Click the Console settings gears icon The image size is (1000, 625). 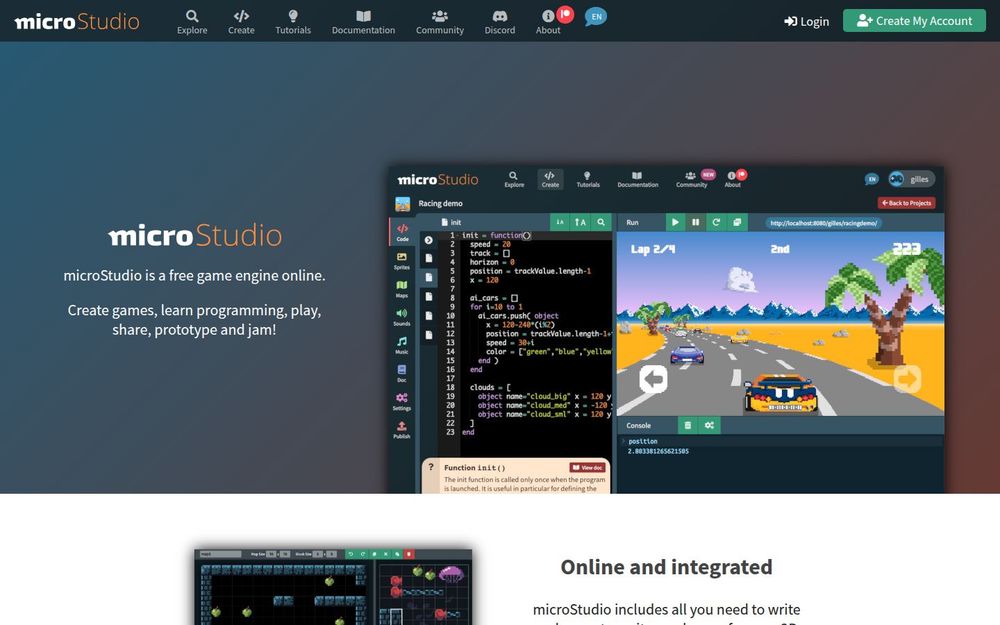(709, 425)
